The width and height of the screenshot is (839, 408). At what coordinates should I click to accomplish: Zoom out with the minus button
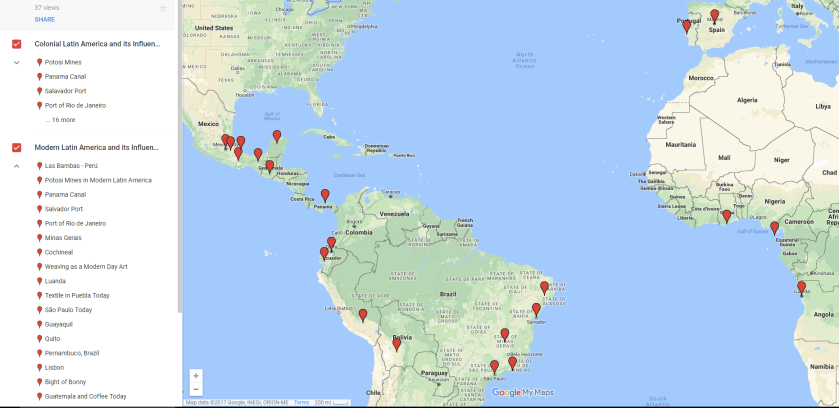(x=196, y=389)
